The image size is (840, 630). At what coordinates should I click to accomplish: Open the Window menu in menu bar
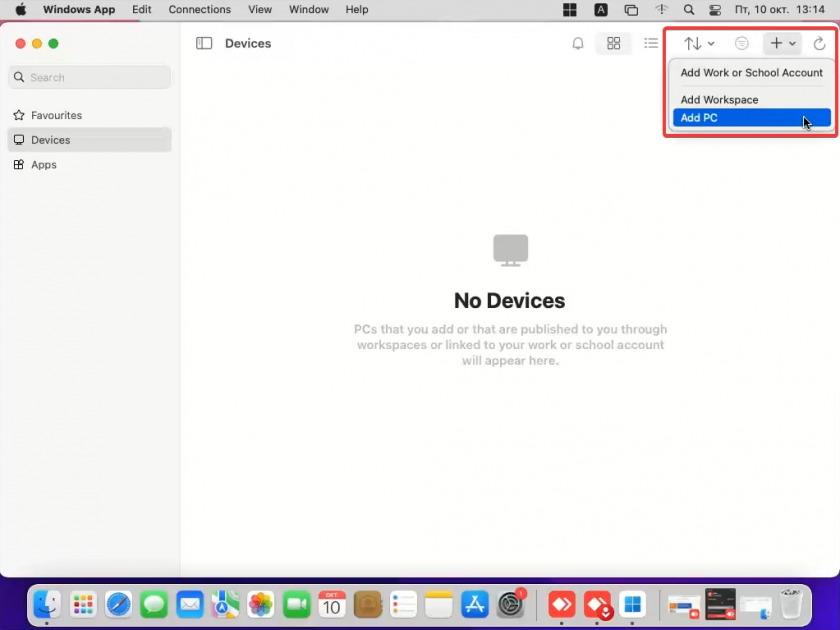pyautogui.click(x=309, y=10)
